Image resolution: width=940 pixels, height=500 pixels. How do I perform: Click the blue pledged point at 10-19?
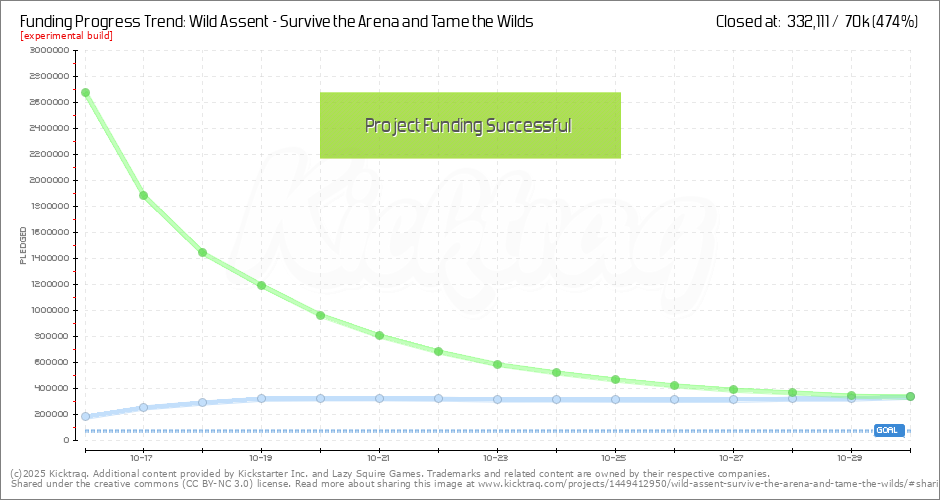click(x=262, y=399)
